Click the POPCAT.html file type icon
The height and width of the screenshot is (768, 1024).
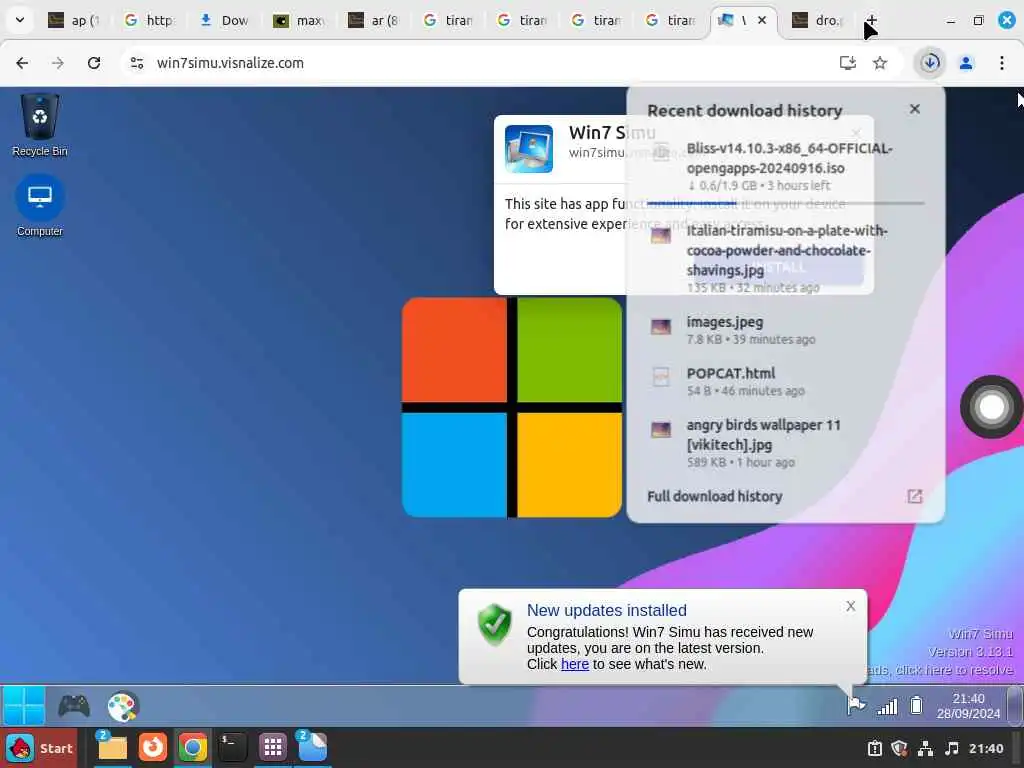coord(661,377)
